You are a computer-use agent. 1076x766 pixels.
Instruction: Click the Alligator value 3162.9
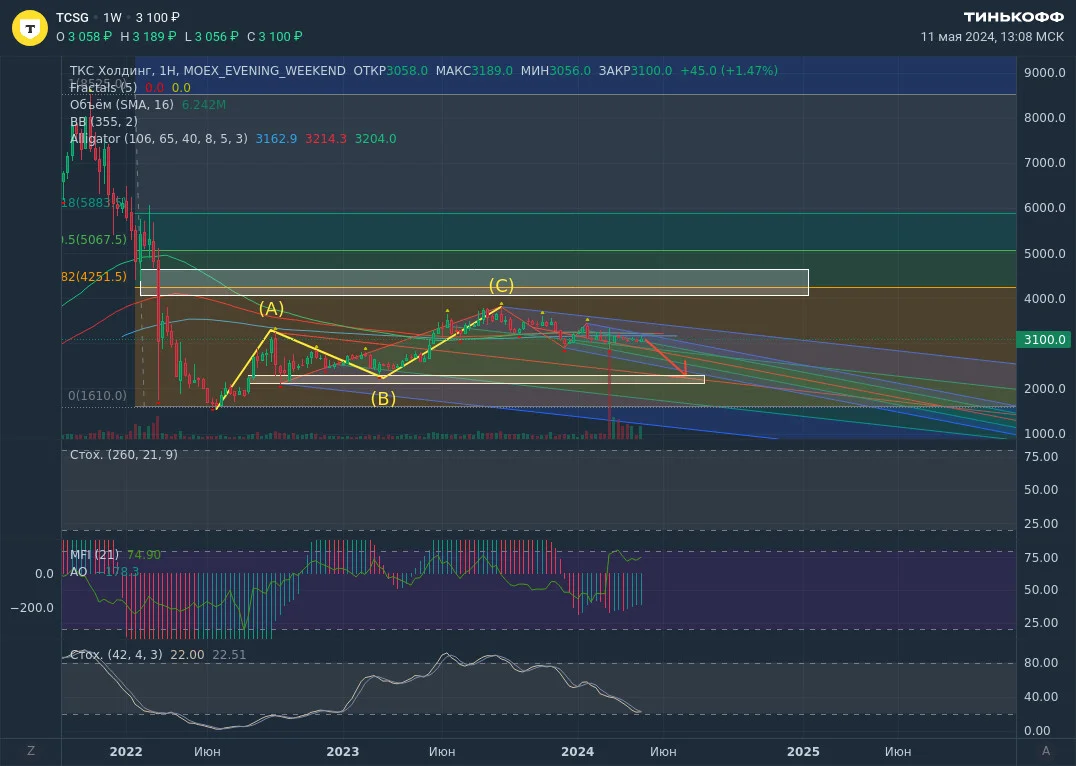pos(277,139)
